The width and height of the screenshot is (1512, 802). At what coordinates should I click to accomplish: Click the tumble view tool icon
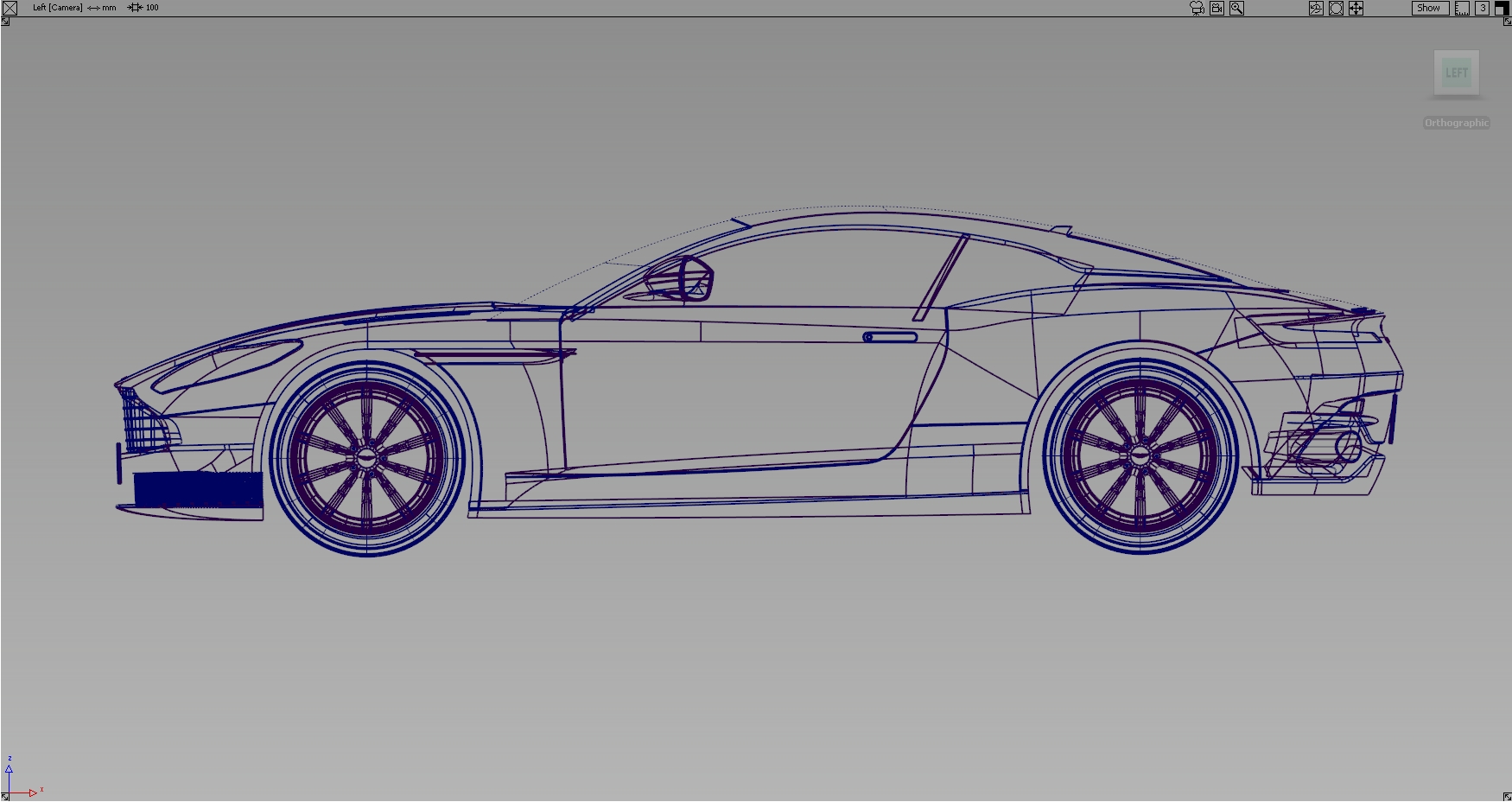[x=1317, y=8]
